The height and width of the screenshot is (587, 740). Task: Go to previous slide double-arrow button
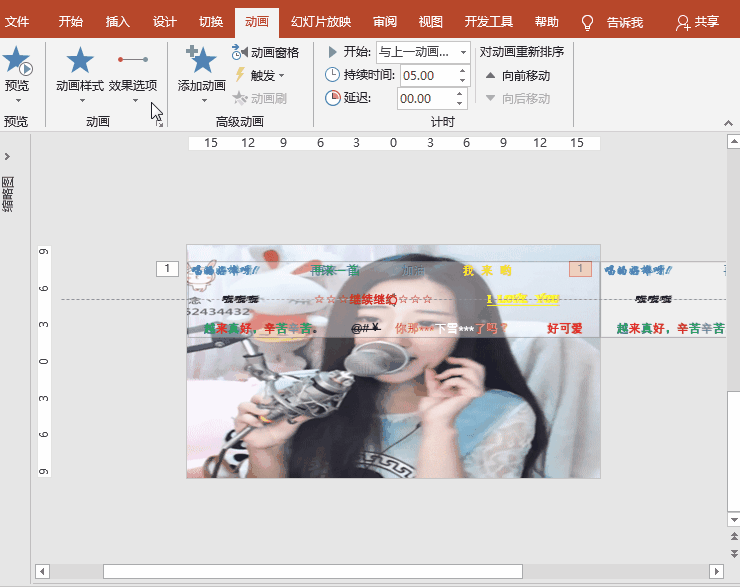pos(734,536)
